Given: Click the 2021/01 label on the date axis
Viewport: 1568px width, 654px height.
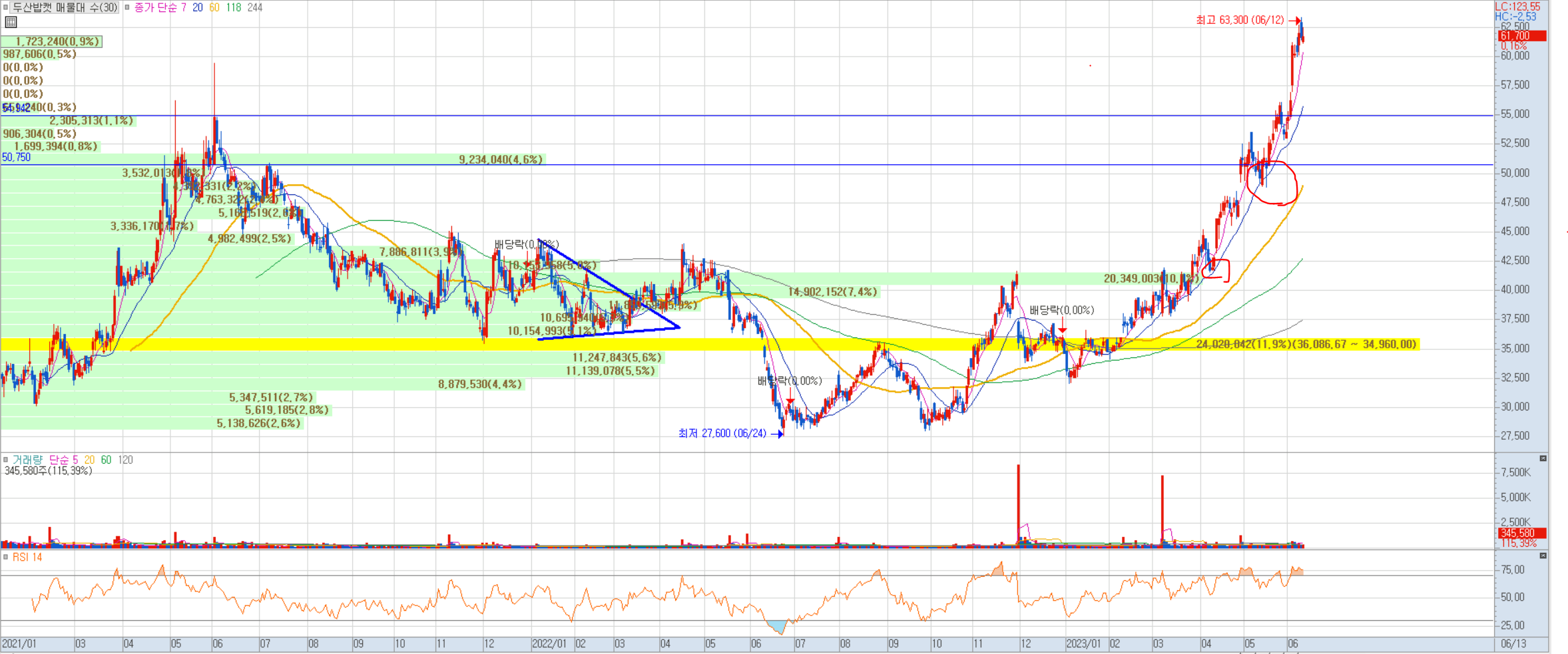Looking at the screenshot, I should point(19,644).
